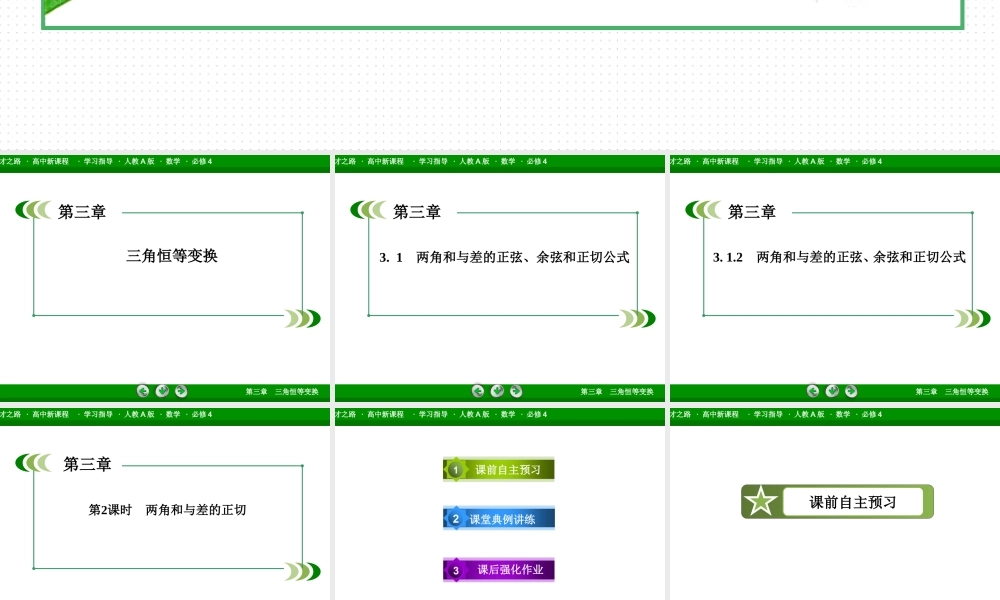Image resolution: width=1000 pixels, height=600 pixels.
Task: Toggle the forward navigation control on slide 1
Action: point(181,391)
